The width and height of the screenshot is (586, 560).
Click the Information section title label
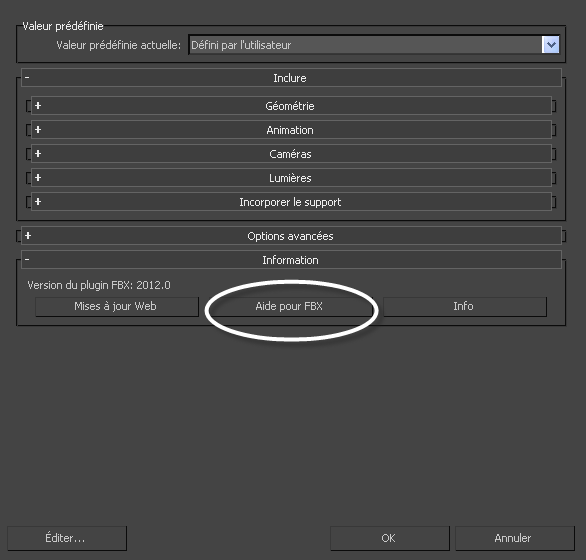pyautogui.click(x=290, y=260)
